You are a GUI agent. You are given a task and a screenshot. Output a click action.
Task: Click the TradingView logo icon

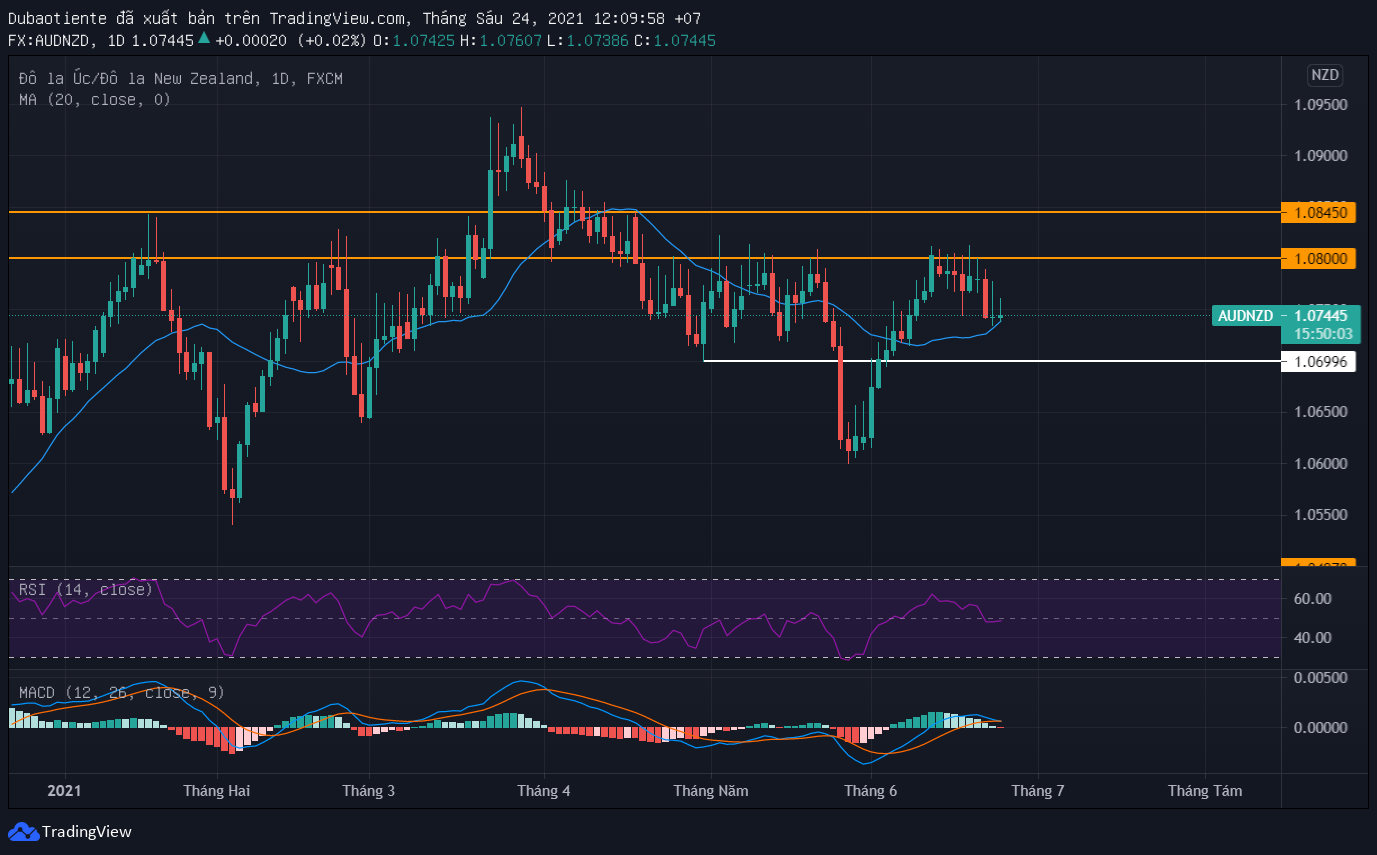click(x=23, y=831)
